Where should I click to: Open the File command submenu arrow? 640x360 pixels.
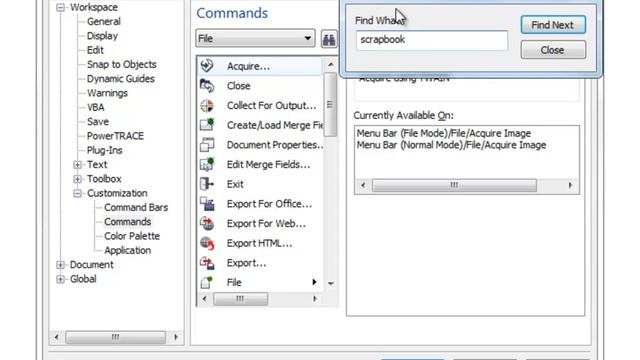tap(314, 282)
